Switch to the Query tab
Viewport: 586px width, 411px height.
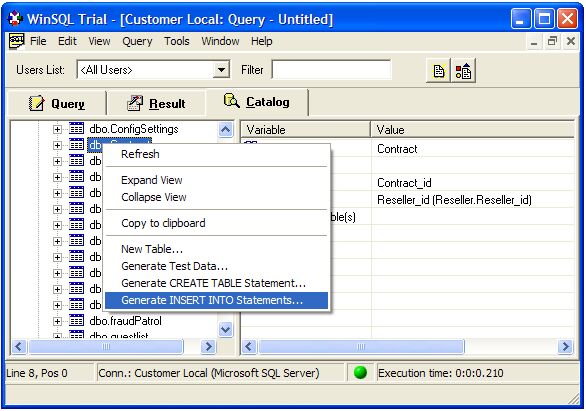[x=57, y=103]
